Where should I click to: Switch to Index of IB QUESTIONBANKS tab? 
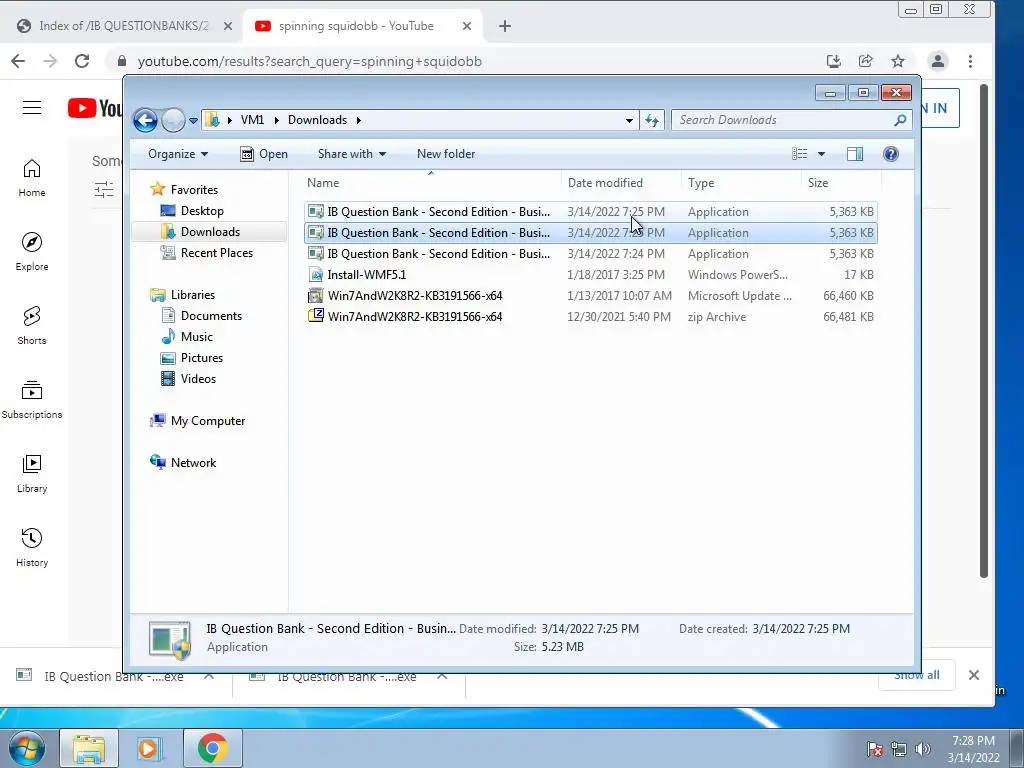coord(123,26)
